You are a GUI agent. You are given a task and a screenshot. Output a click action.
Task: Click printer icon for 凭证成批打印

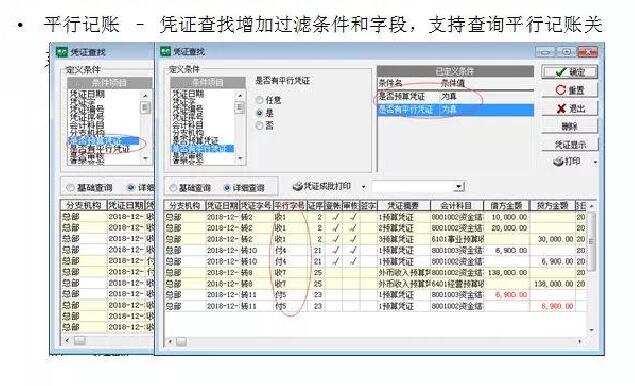point(298,186)
